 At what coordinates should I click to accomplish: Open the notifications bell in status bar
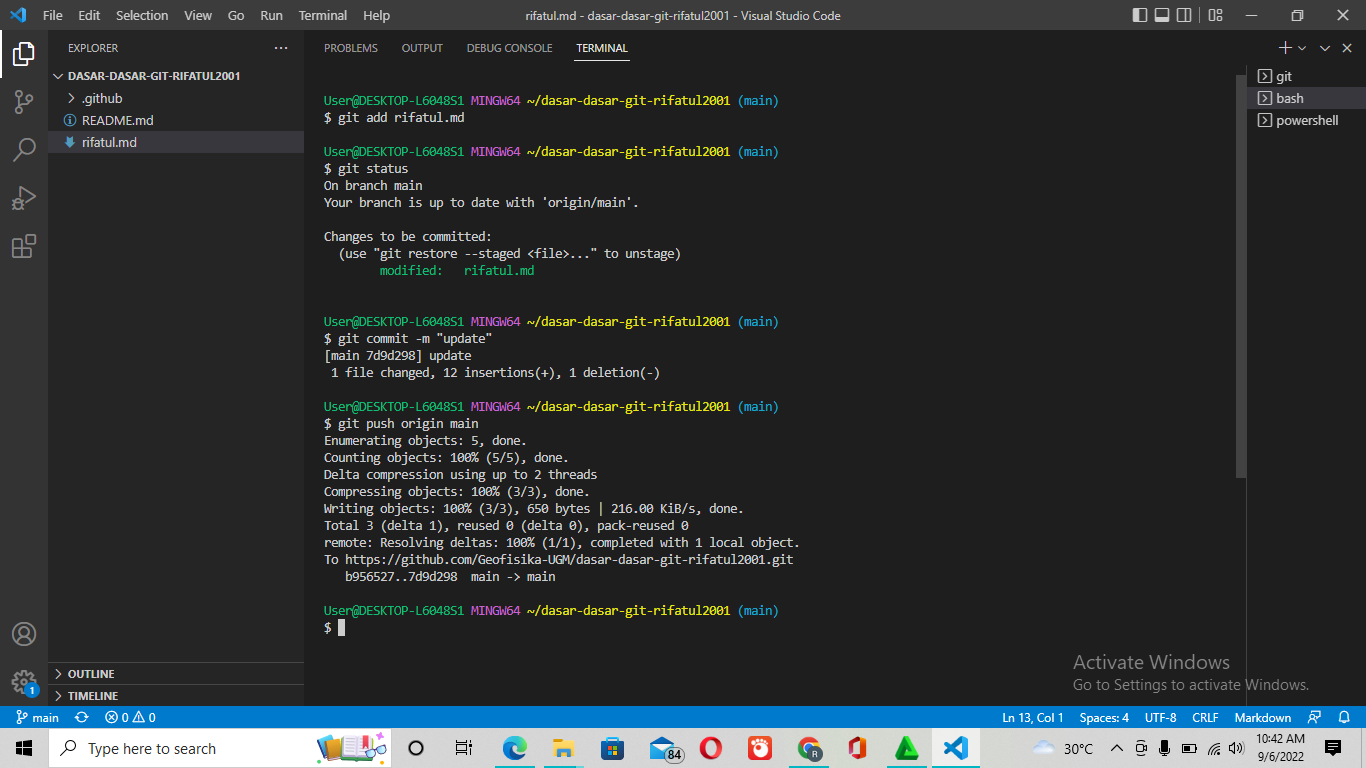click(x=1345, y=717)
